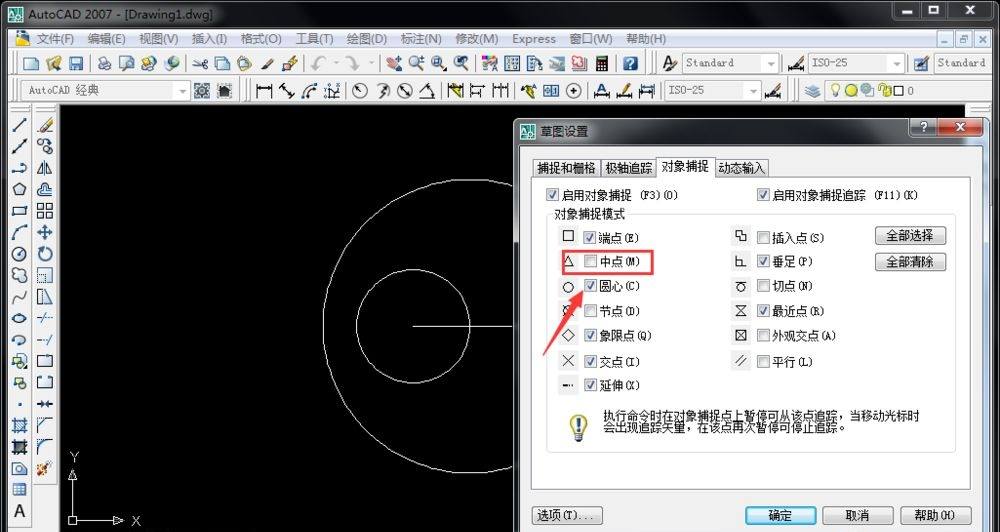Screen dimensions: 1000x532
Task: Expand the Redo history dropdown arrow
Action: 371,63
